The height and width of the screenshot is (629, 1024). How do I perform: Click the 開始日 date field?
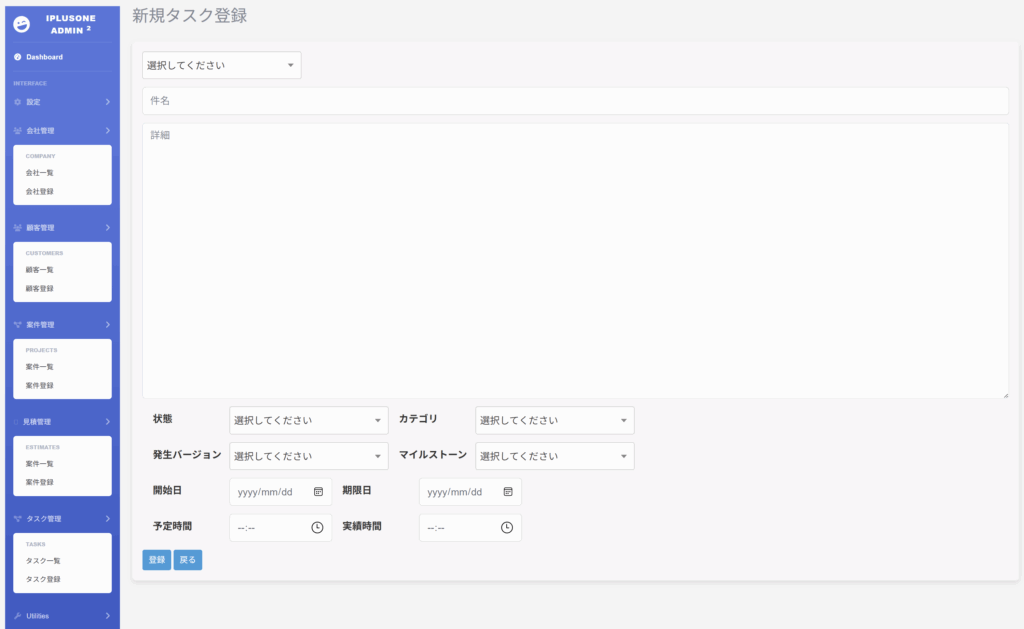[281, 492]
